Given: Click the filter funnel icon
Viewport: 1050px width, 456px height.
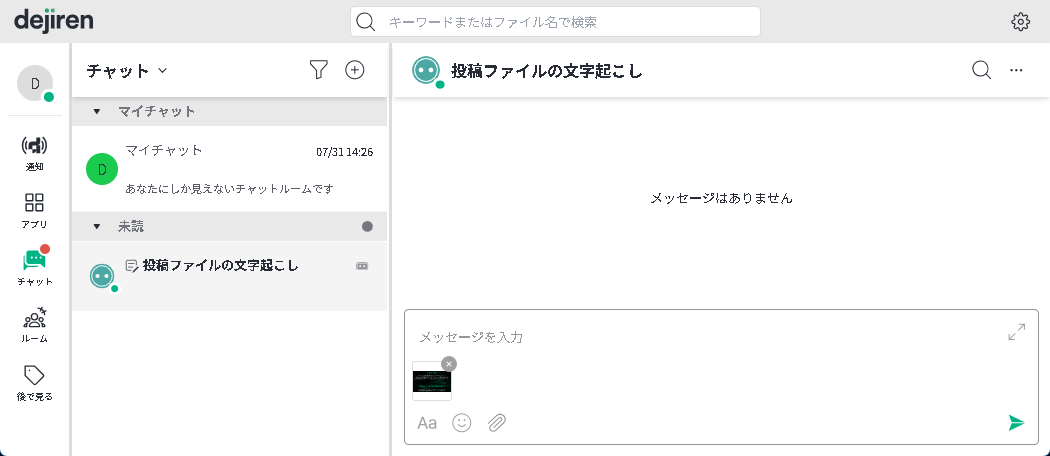Looking at the screenshot, I should click(x=318, y=69).
